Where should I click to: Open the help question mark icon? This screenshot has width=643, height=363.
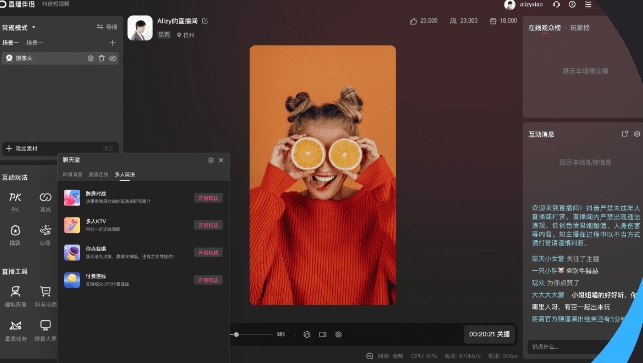[572, 5]
